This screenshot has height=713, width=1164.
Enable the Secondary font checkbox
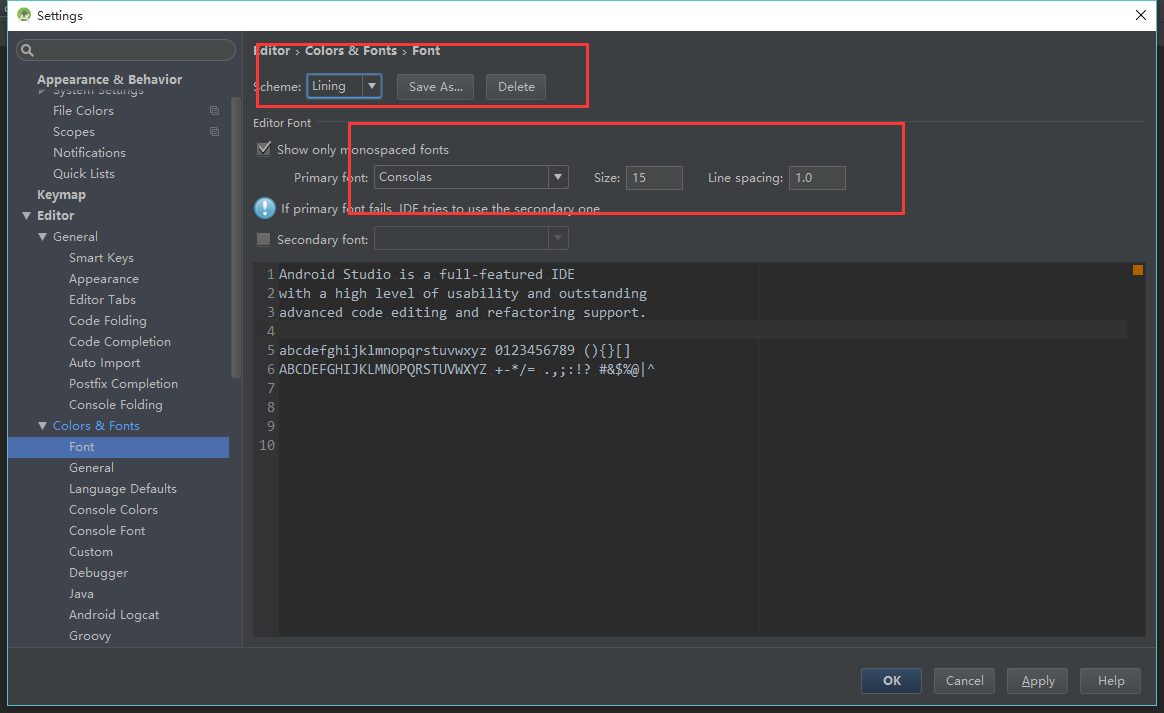[264, 239]
